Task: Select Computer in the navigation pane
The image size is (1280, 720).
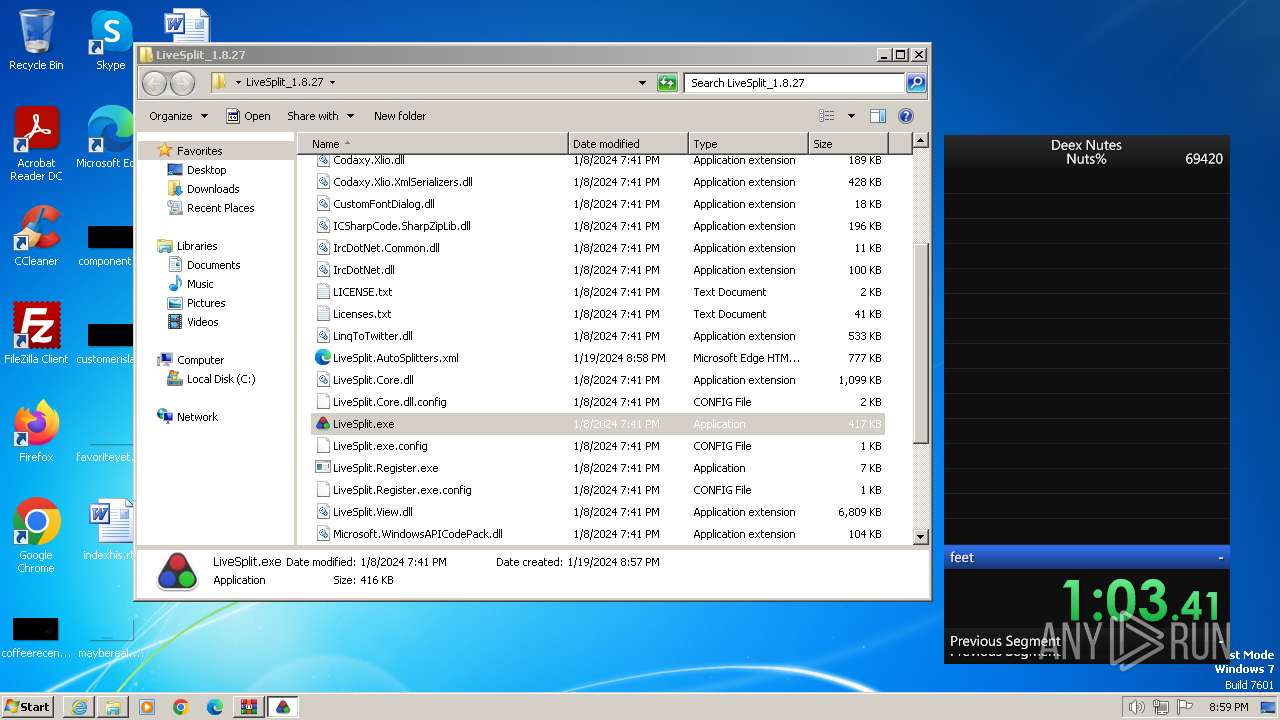Action: [x=200, y=360]
